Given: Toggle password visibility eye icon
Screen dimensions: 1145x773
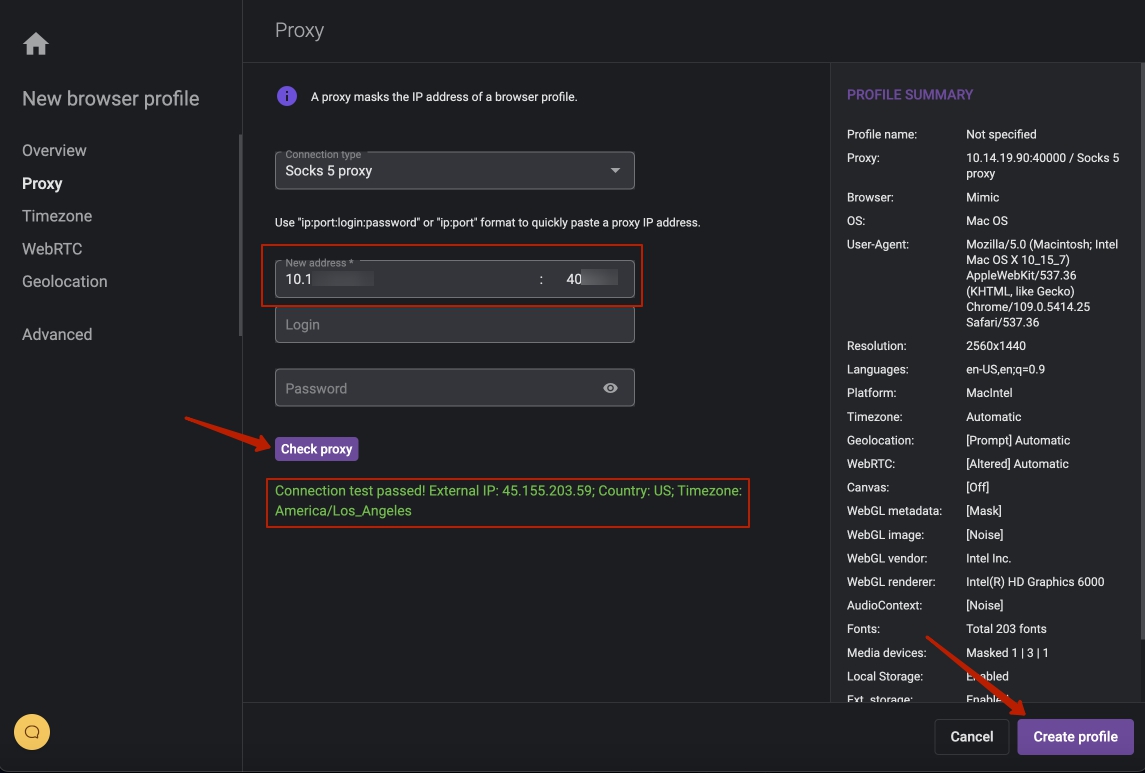Looking at the screenshot, I should click(x=610, y=388).
